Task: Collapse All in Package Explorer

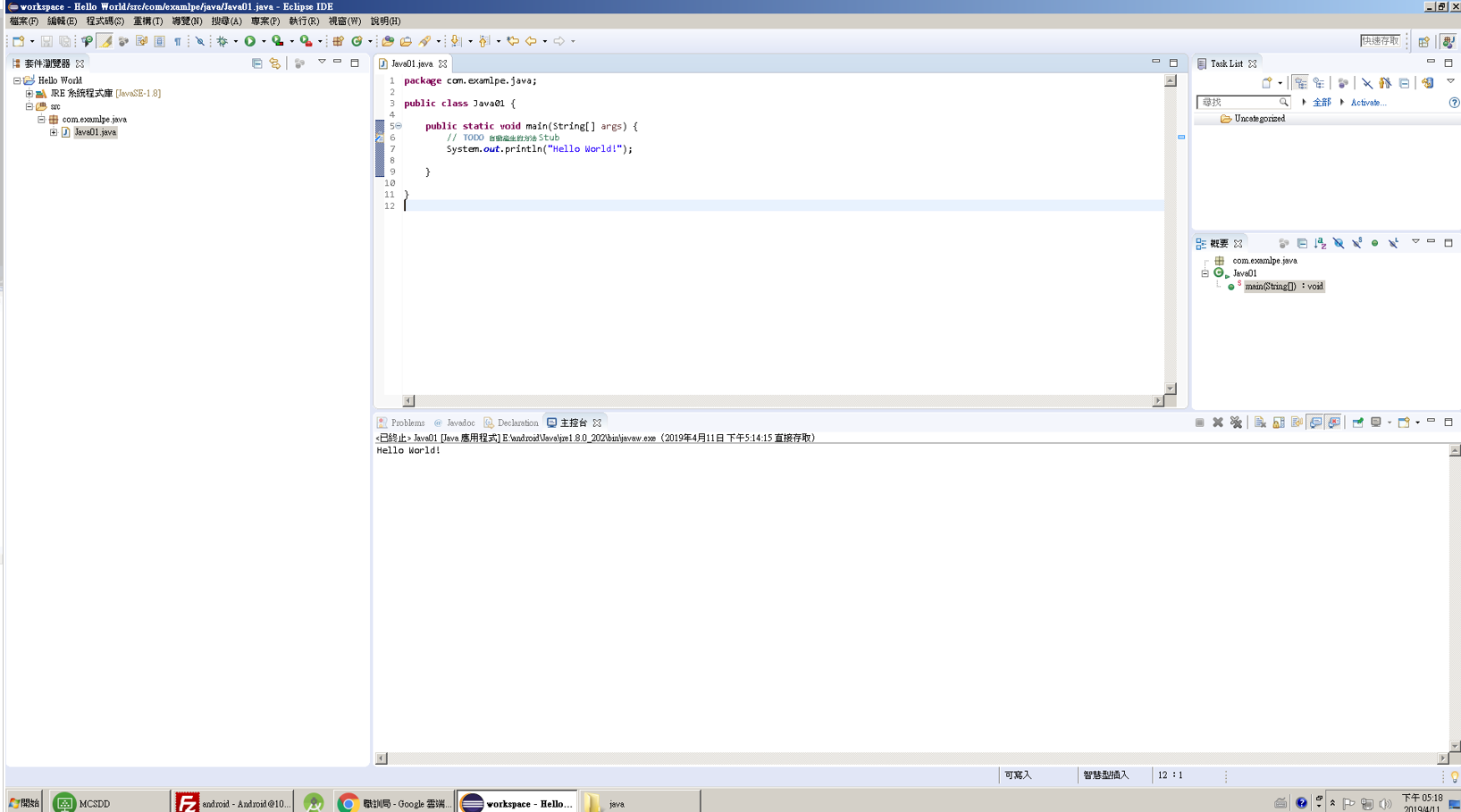Action: pos(257,63)
